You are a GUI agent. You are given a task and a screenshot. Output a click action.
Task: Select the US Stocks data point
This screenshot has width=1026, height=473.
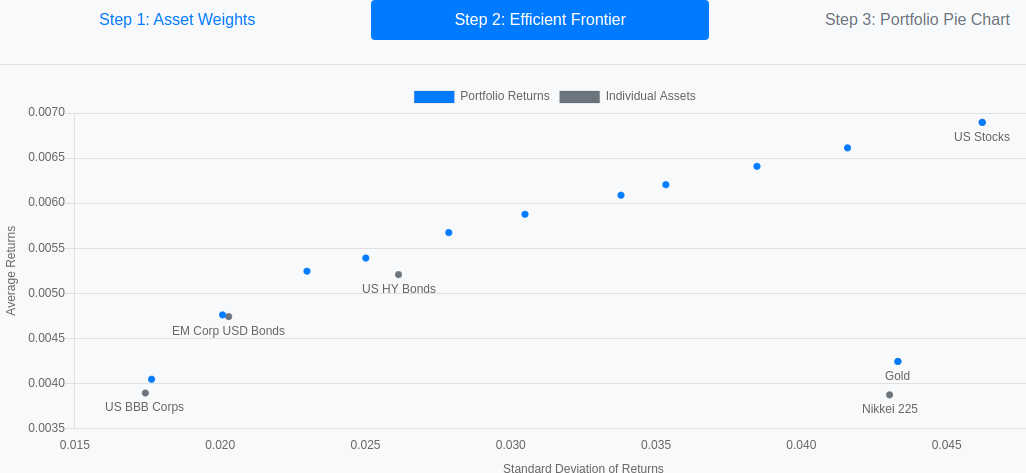tap(982, 122)
